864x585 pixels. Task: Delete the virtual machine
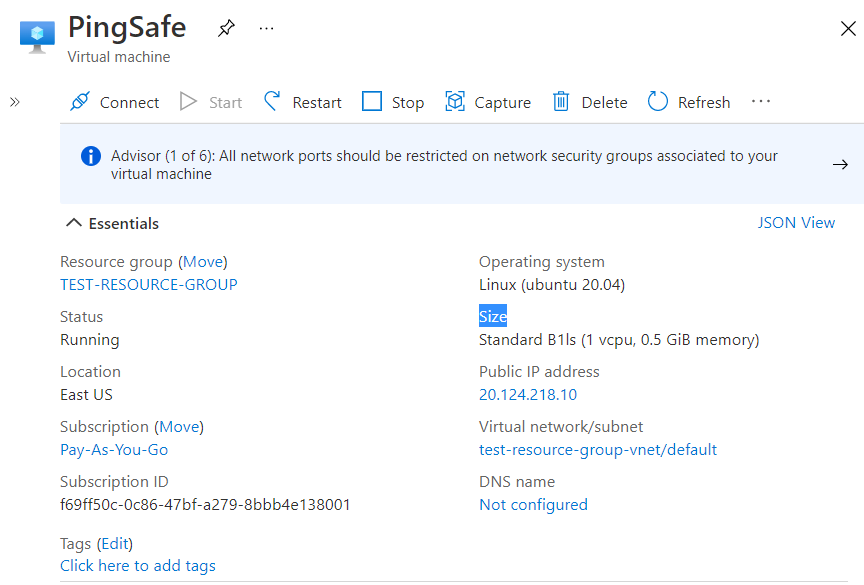pyautogui.click(x=590, y=102)
